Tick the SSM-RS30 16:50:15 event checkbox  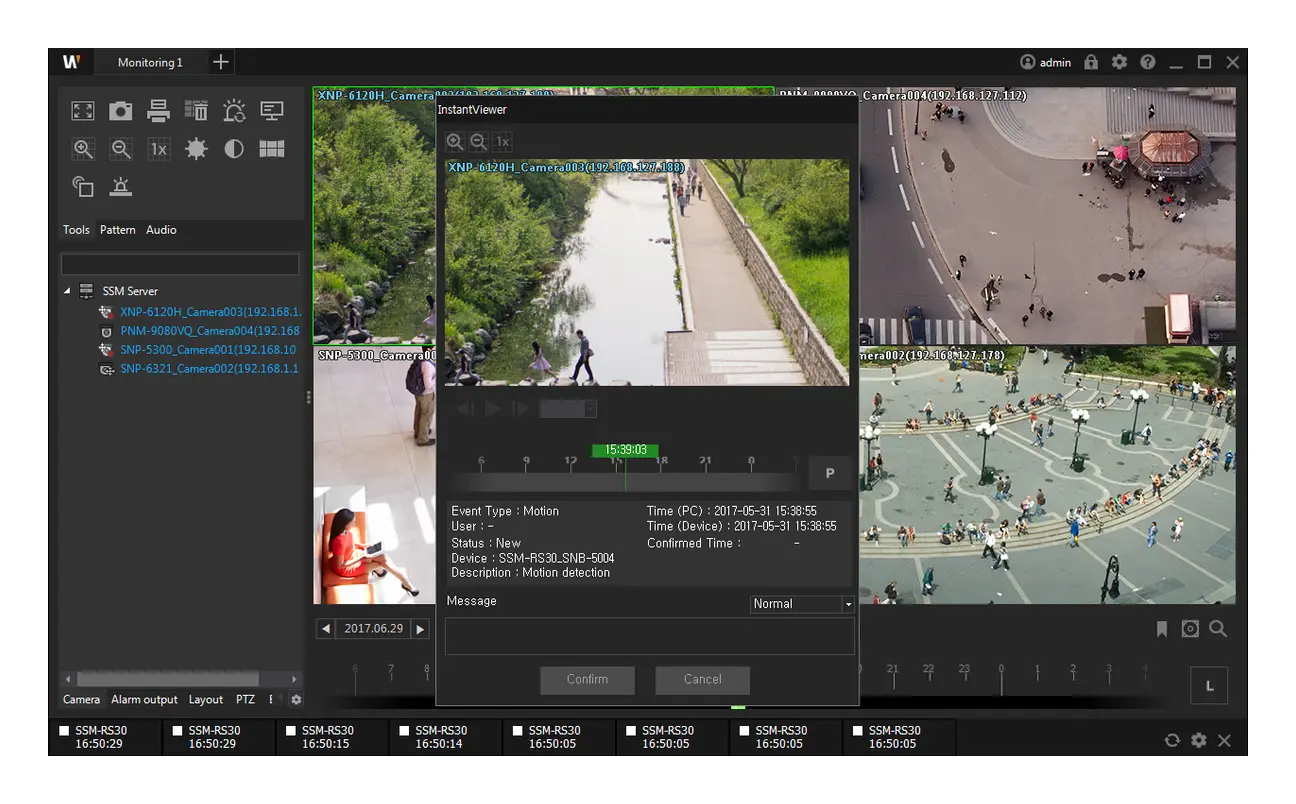pos(293,731)
